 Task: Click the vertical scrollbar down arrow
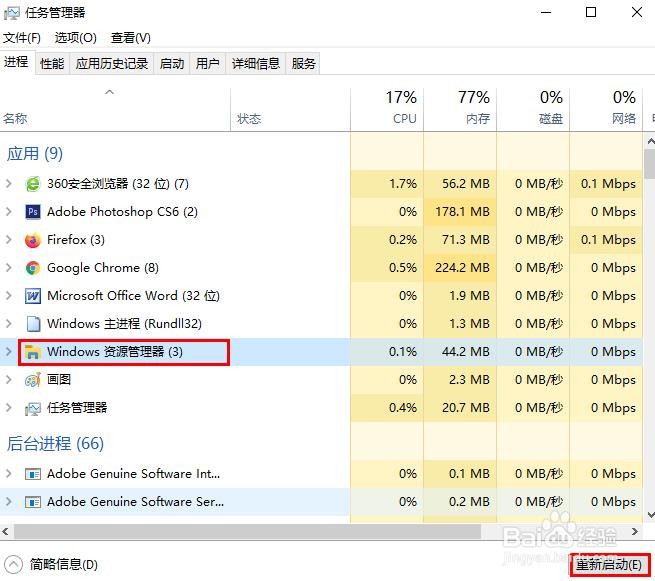coord(650,515)
